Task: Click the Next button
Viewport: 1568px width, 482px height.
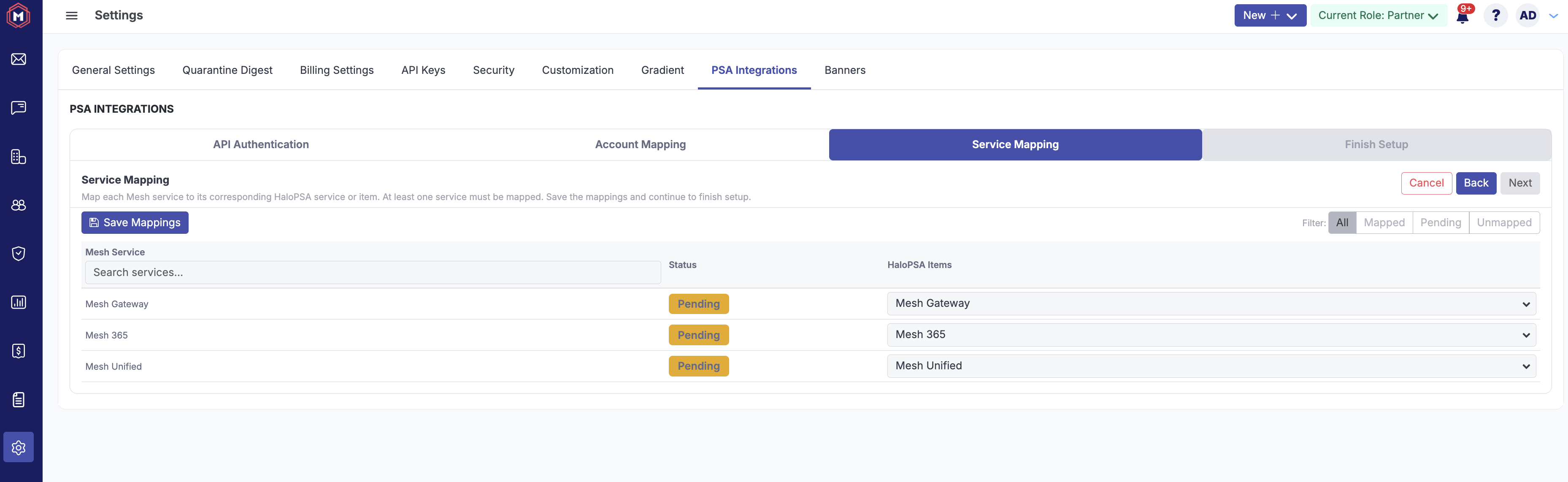Action: click(x=1520, y=183)
